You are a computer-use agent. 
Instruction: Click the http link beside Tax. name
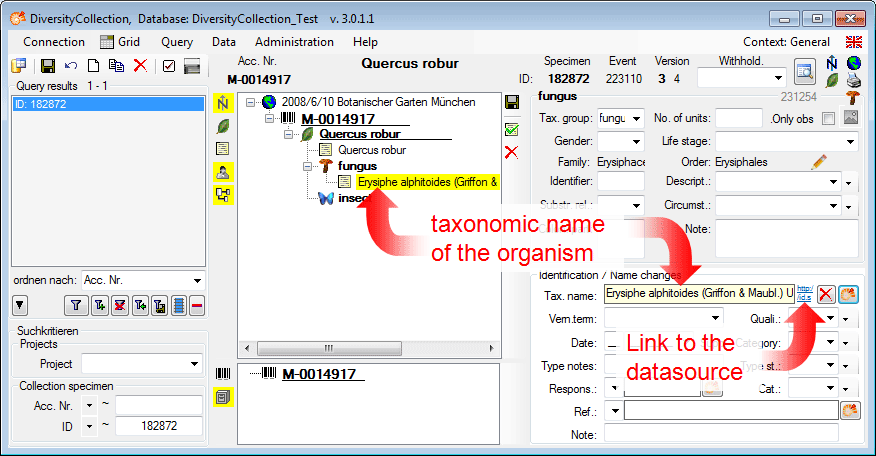[x=805, y=292]
